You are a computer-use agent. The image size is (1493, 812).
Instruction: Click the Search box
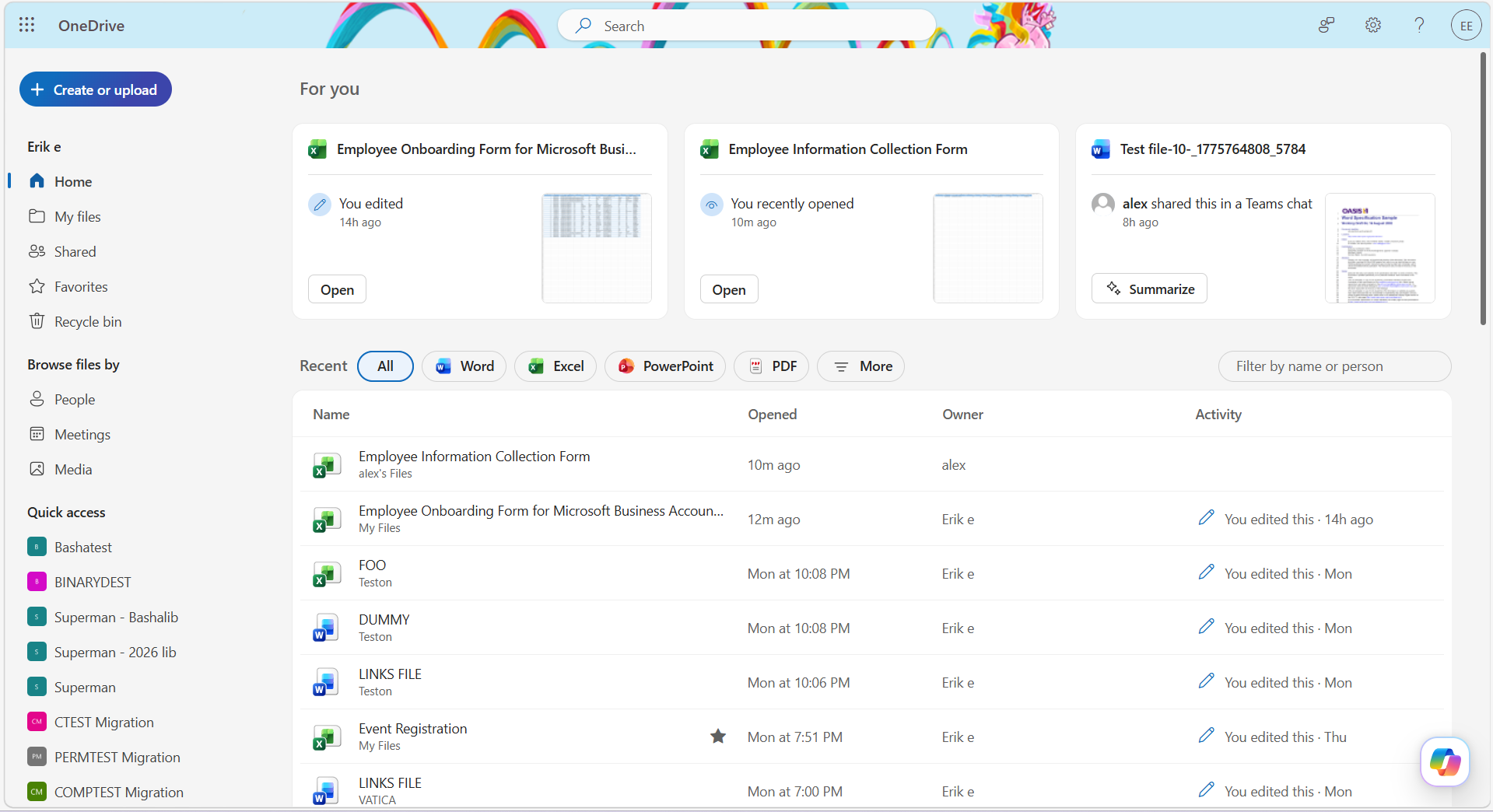point(747,26)
